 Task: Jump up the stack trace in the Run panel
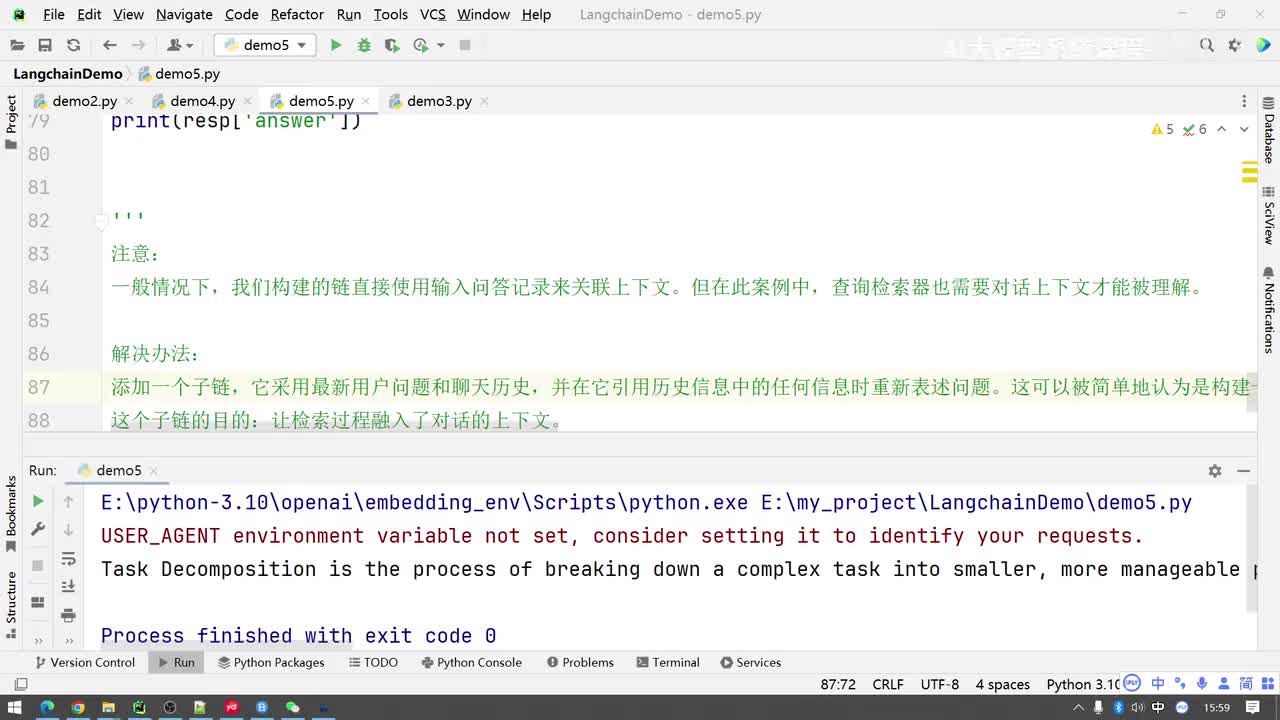[68, 501]
